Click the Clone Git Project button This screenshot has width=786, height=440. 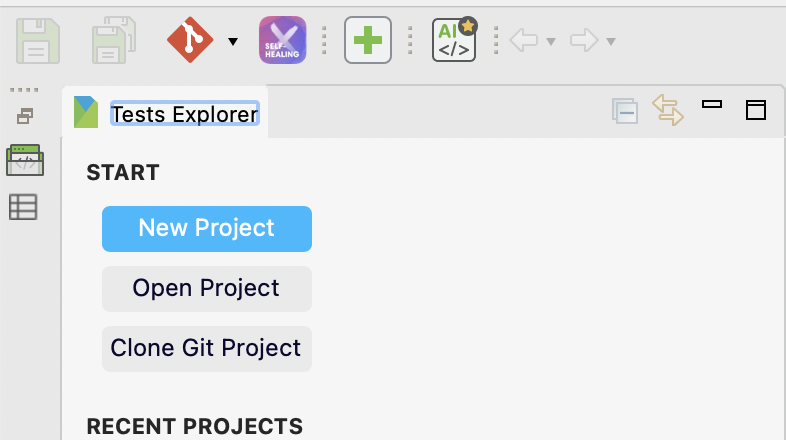[207, 348]
